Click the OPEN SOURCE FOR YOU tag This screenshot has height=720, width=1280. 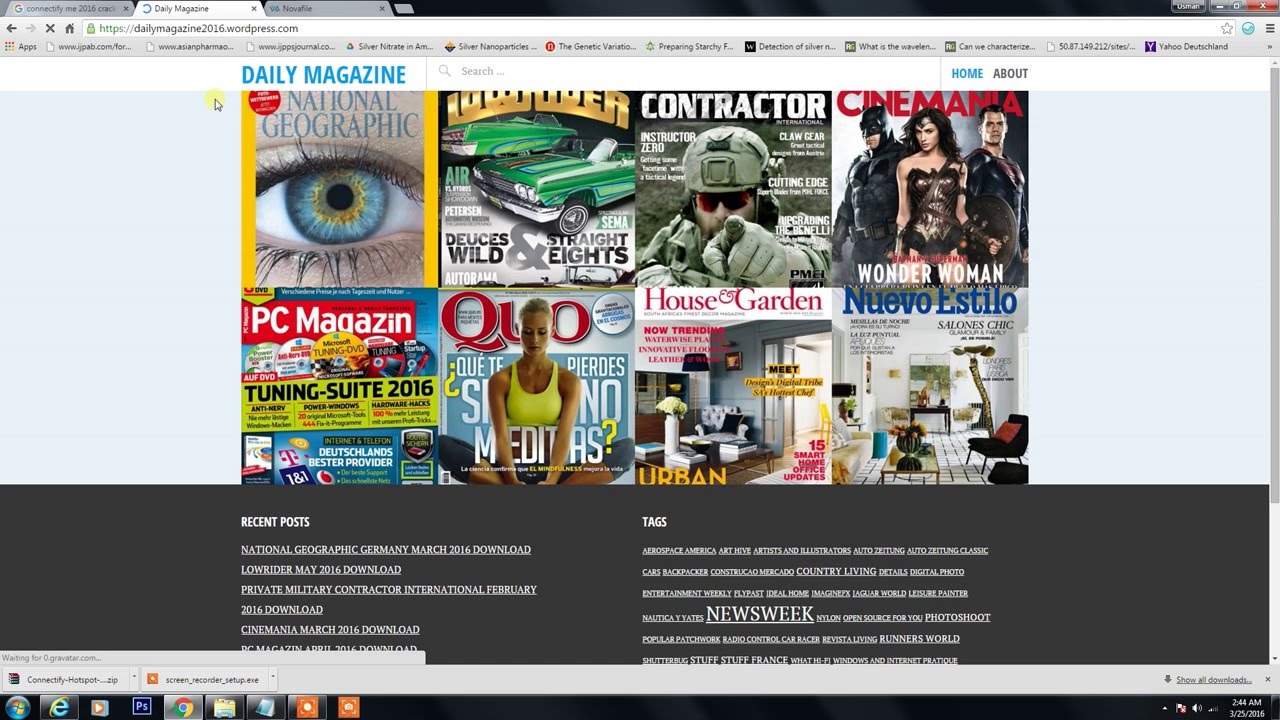882,618
